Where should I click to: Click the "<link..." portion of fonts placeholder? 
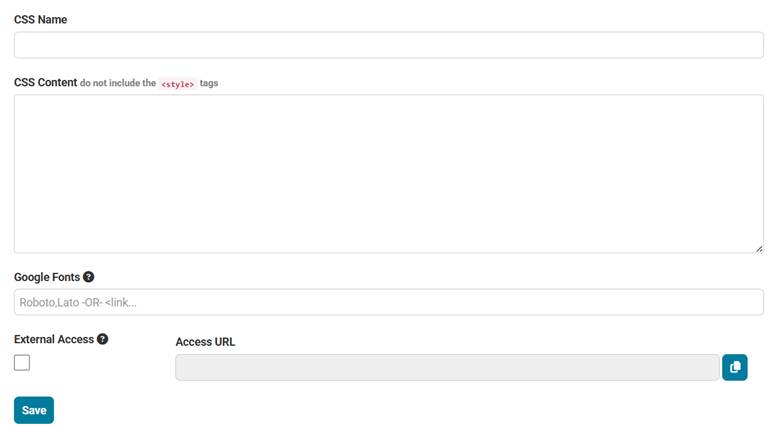(x=120, y=303)
